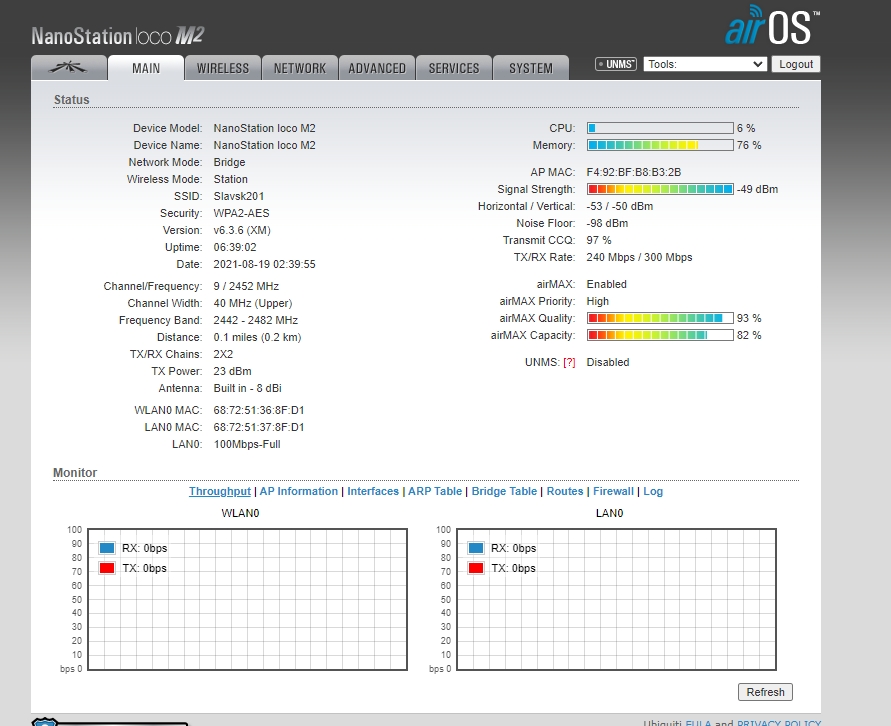Click the channel value 9 / 2452 MHz
The height and width of the screenshot is (726, 891).
tap(246, 286)
